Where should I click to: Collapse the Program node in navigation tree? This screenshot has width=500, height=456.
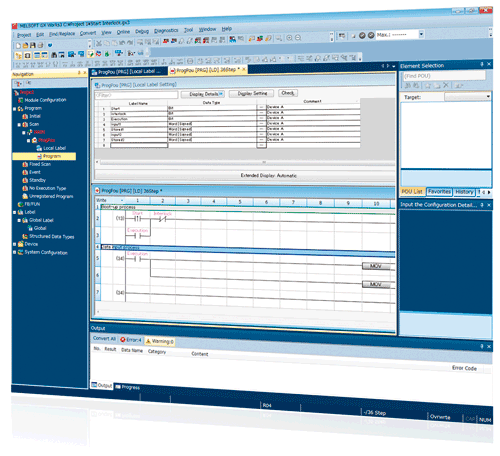tap(15, 109)
